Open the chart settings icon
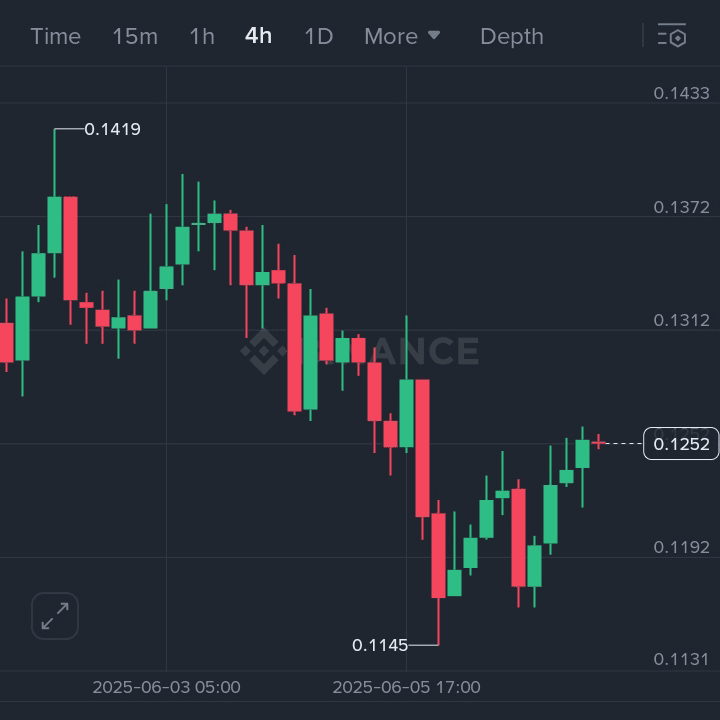Viewport: 720px width, 720px height. pos(672,36)
